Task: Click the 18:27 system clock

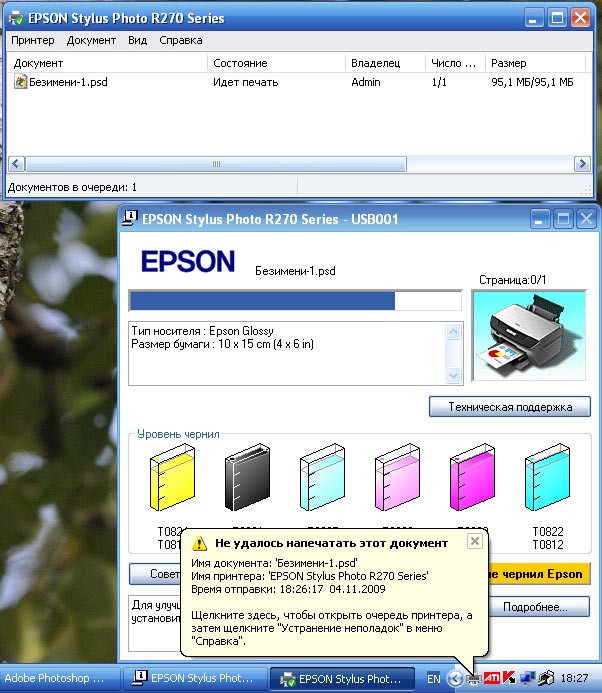Action: point(574,678)
